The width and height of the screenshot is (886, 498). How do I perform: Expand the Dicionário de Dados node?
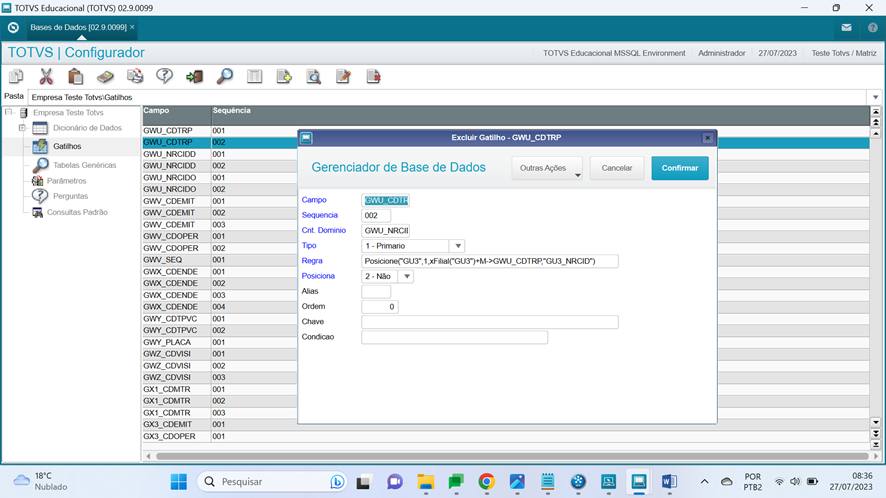pyautogui.click(x=22, y=128)
